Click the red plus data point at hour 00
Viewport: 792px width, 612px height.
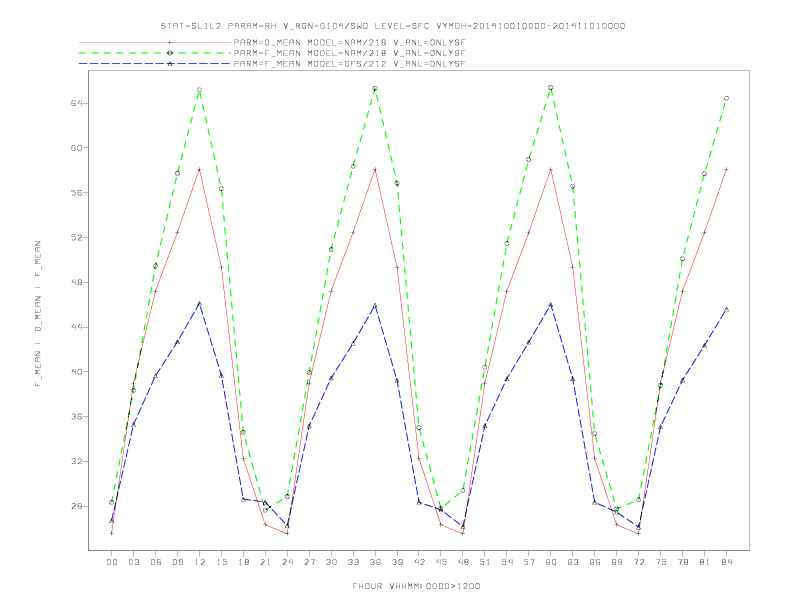[112, 533]
